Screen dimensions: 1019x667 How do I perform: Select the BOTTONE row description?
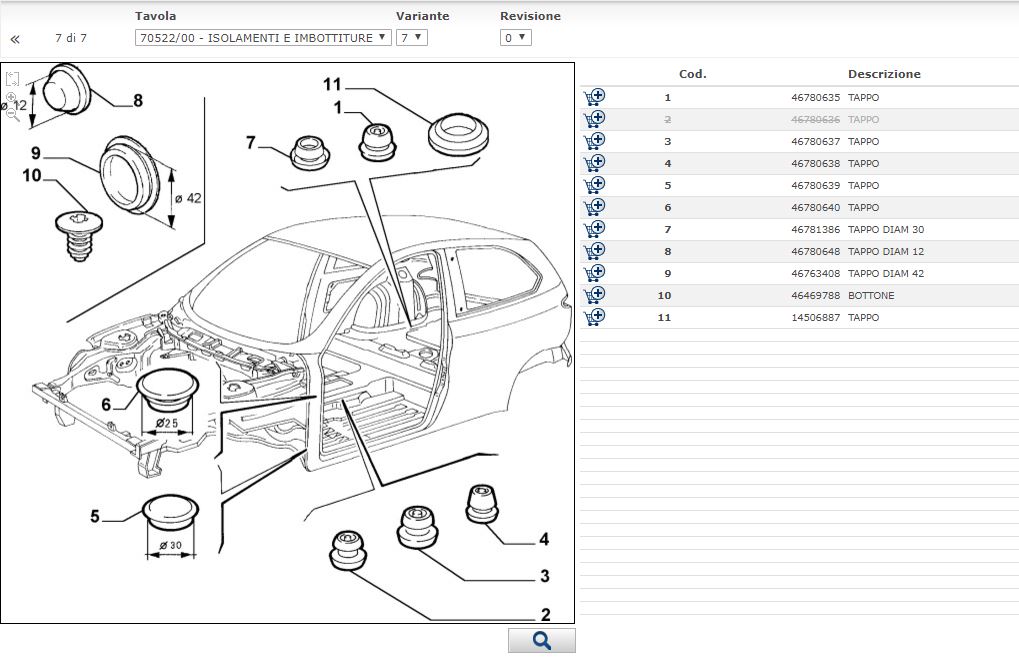pos(871,295)
